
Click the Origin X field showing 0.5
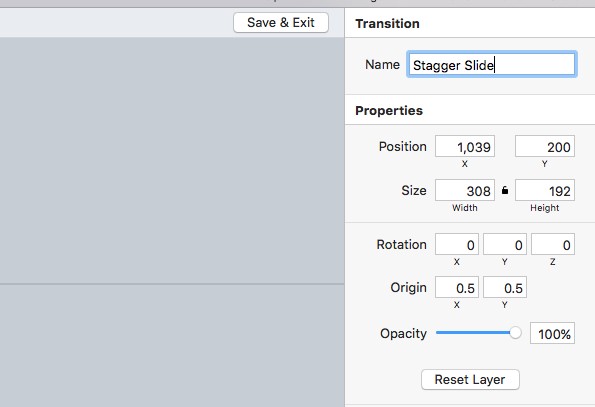click(x=457, y=287)
